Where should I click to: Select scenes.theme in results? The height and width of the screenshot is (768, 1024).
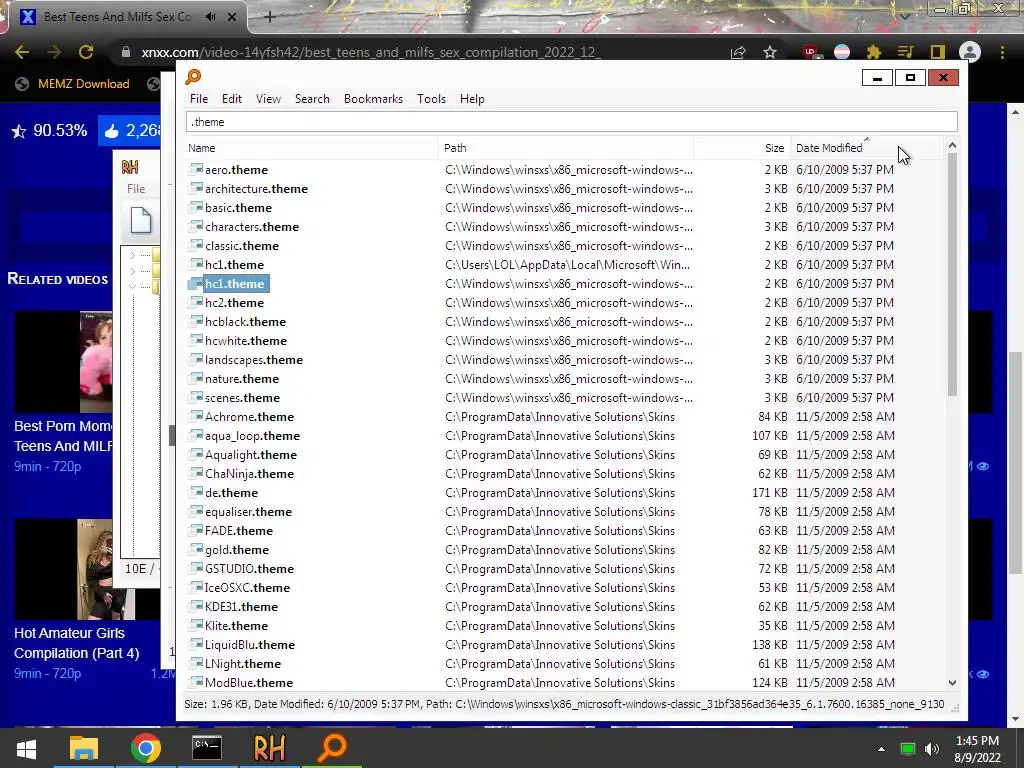pos(242,398)
